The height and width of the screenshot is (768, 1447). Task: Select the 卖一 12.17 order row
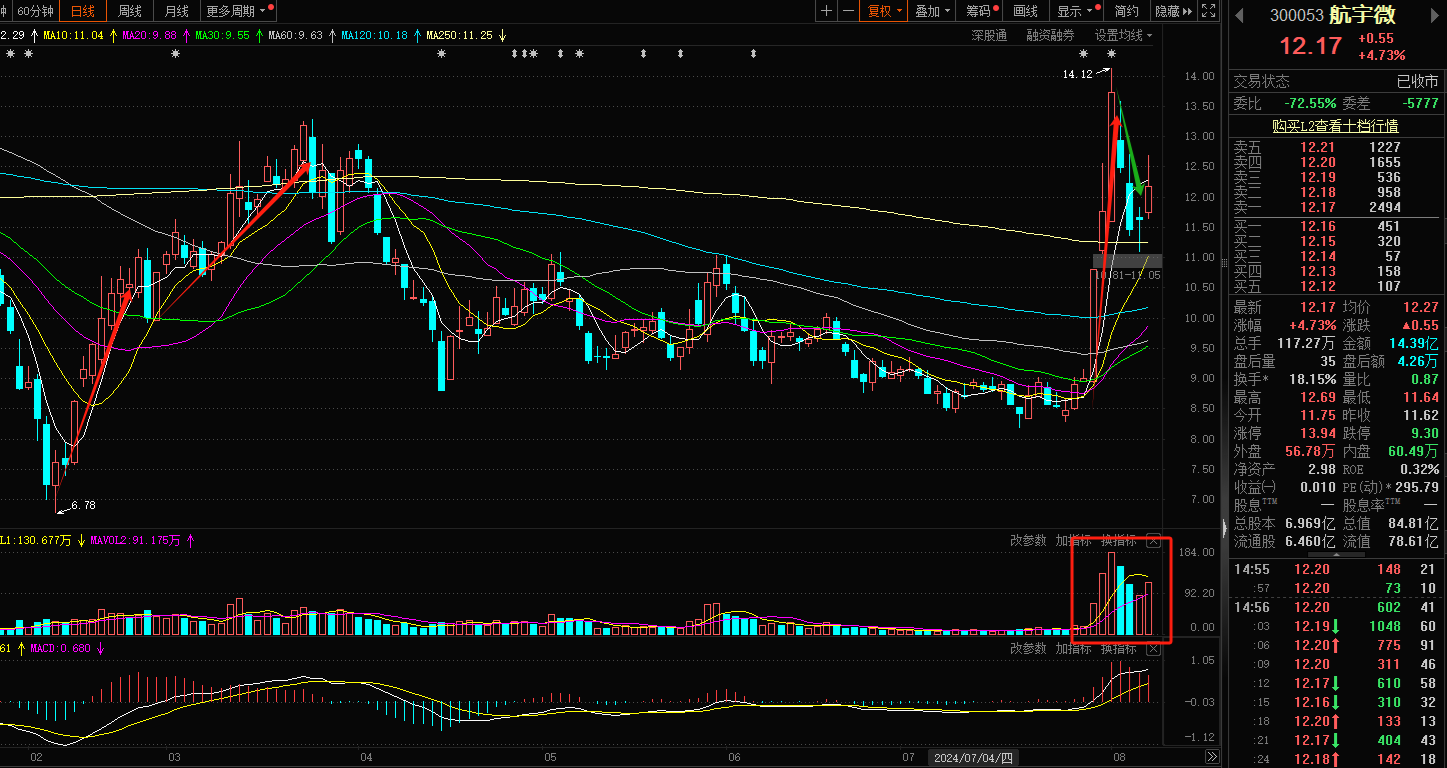click(x=1335, y=208)
